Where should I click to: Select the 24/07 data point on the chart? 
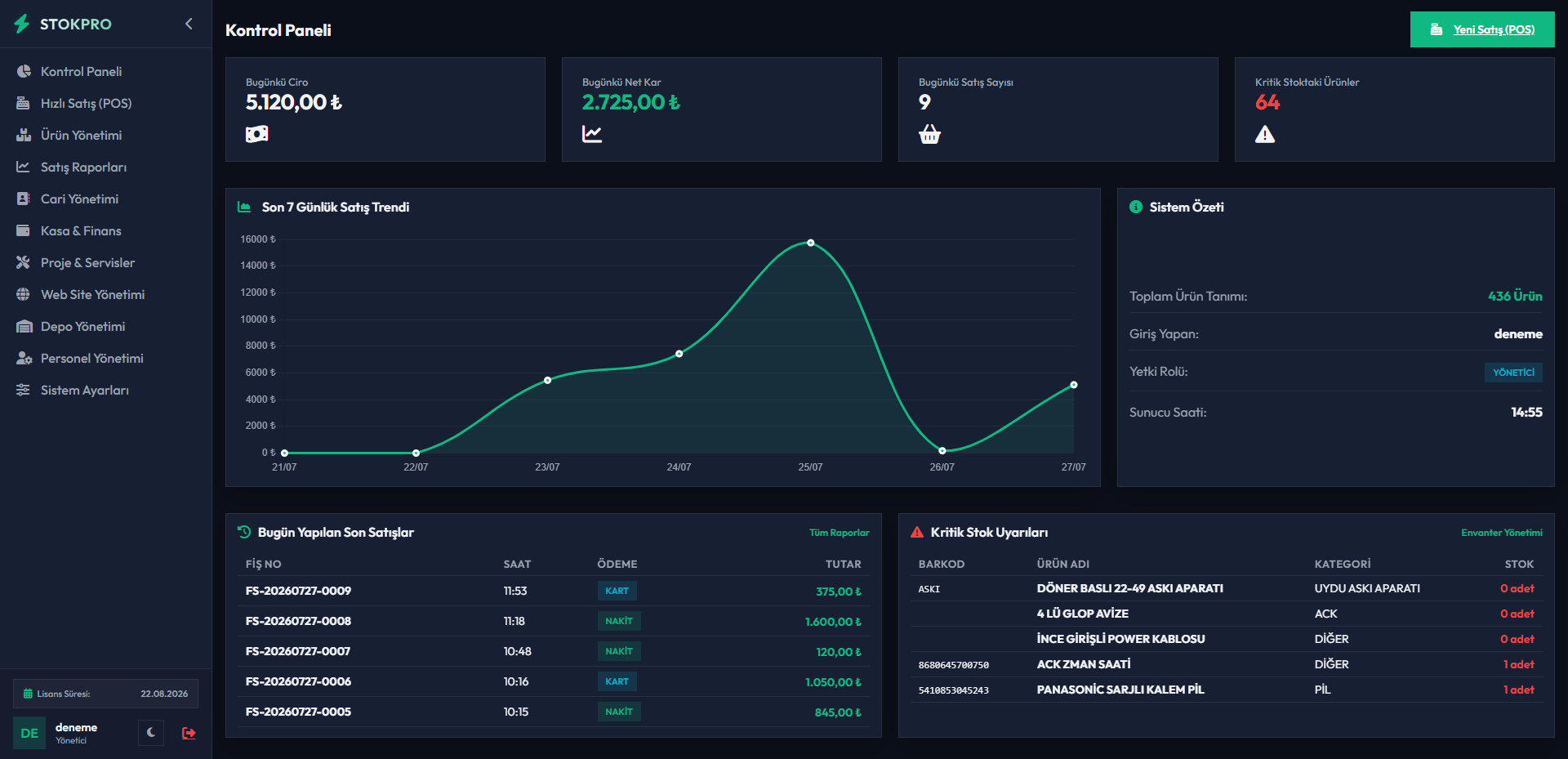point(679,354)
